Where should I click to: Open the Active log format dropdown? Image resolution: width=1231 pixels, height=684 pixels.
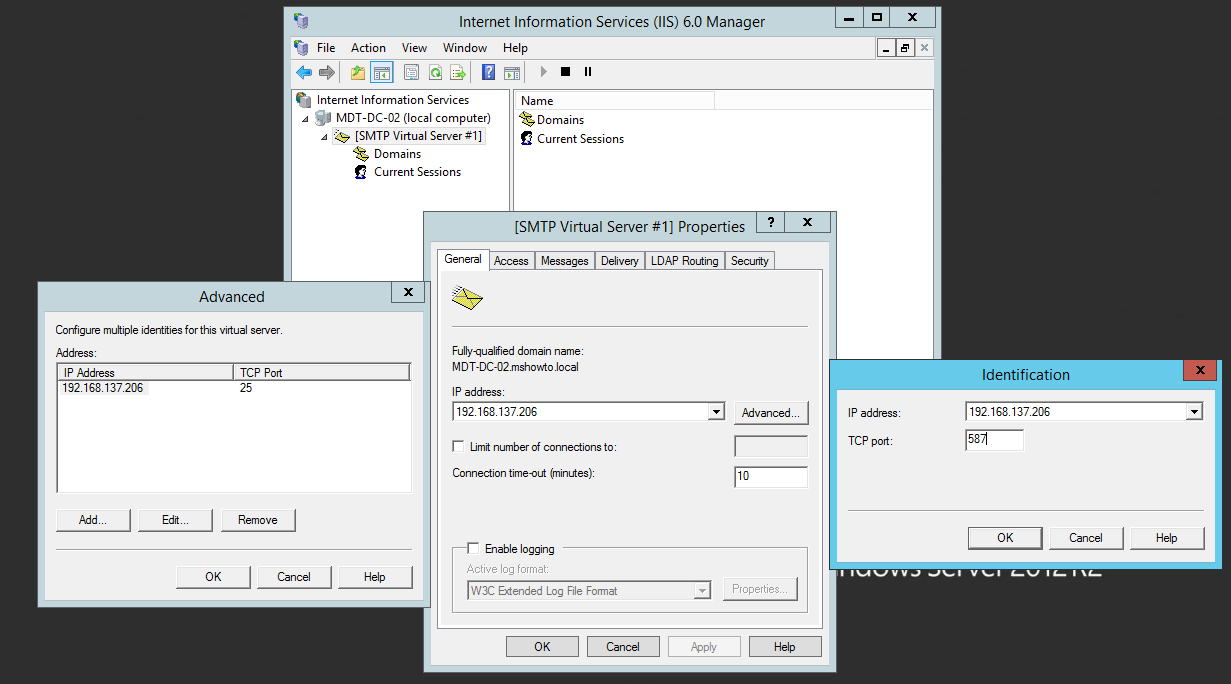pyautogui.click(x=703, y=591)
